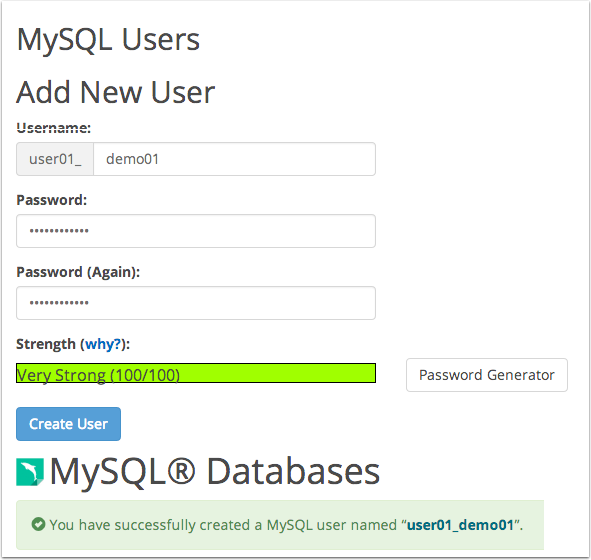Screen dimensions: 591x560
Task: Click the green success checkmark icon
Action: coord(38,524)
